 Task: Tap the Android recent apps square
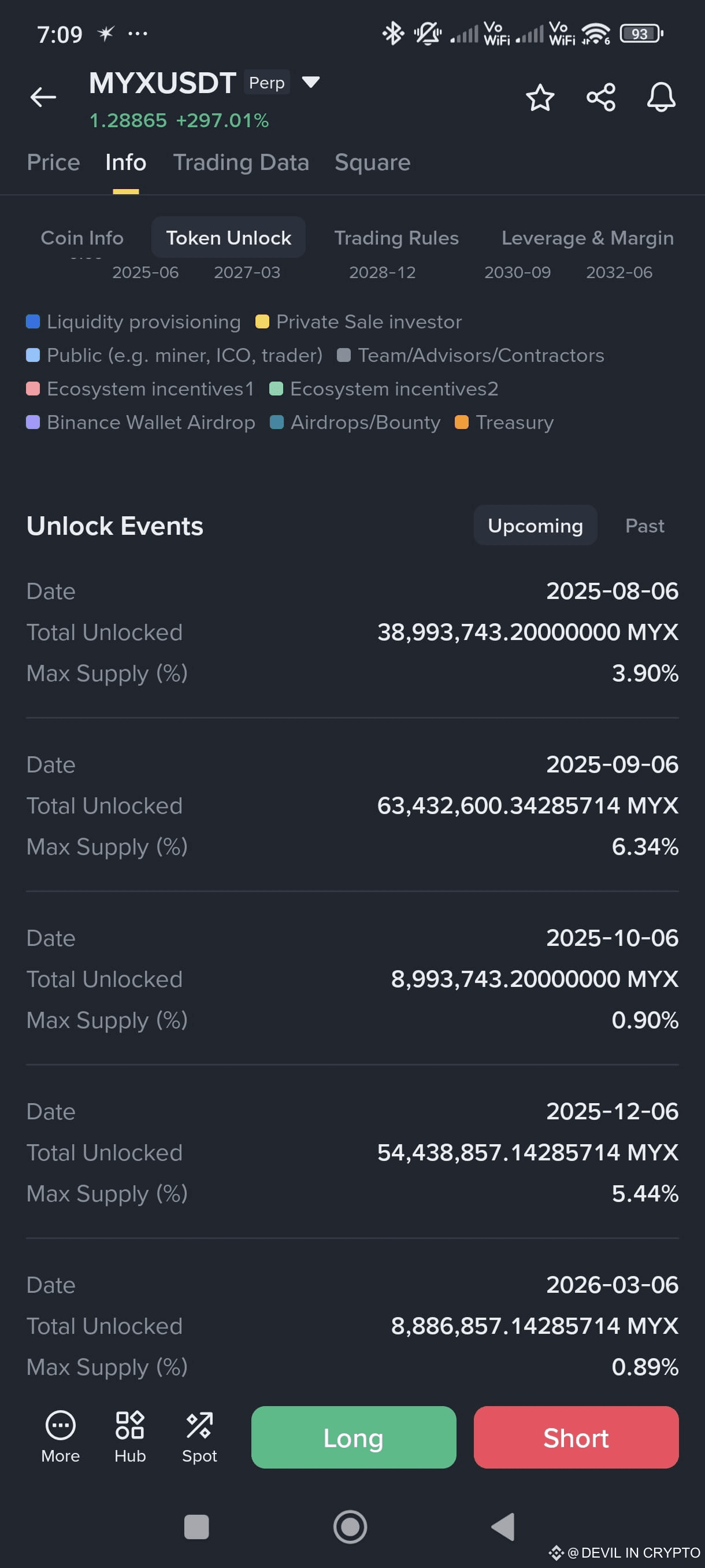pyautogui.click(x=196, y=1526)
